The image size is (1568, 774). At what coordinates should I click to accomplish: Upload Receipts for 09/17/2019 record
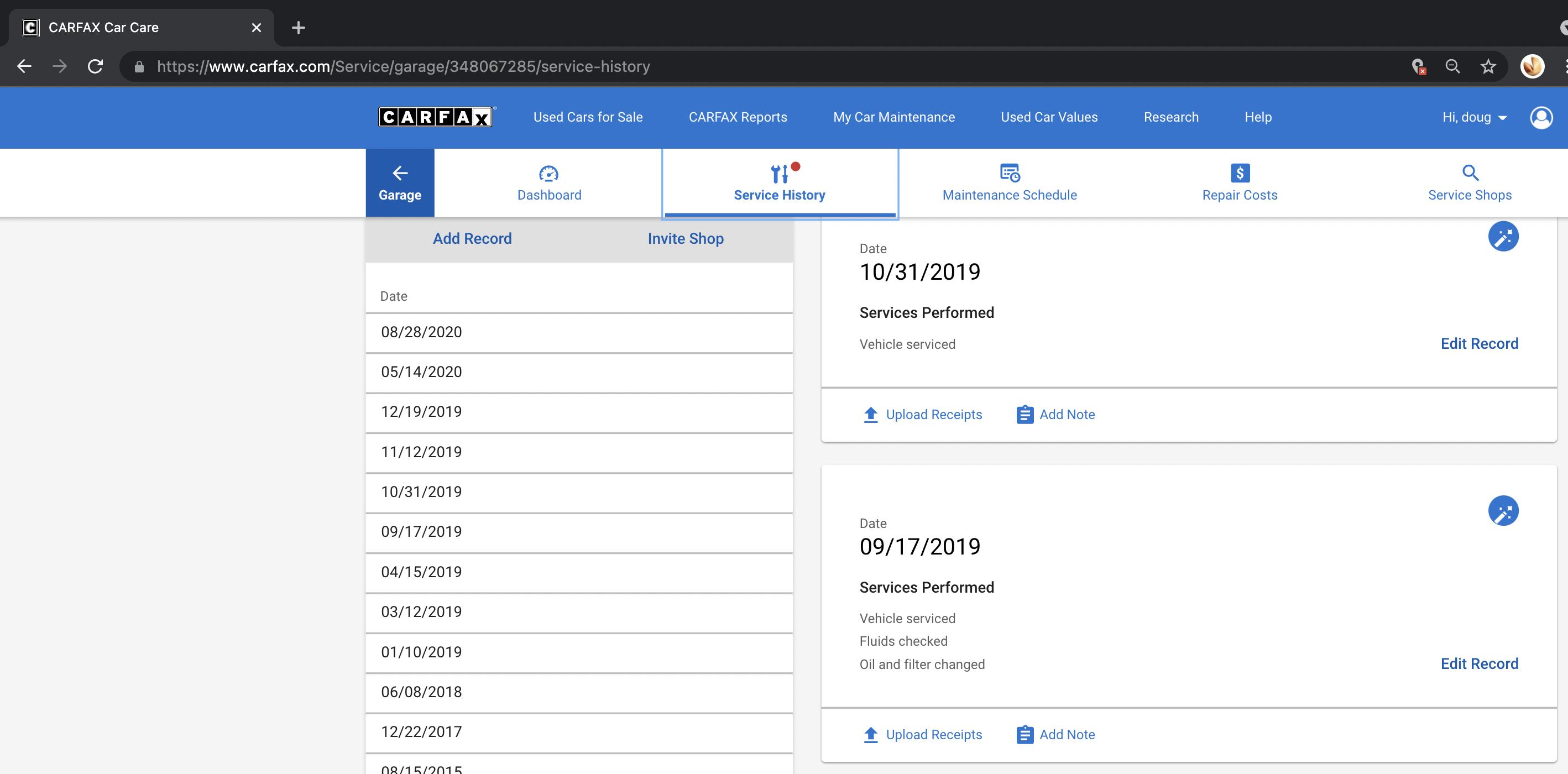click(x=934, y=734)
